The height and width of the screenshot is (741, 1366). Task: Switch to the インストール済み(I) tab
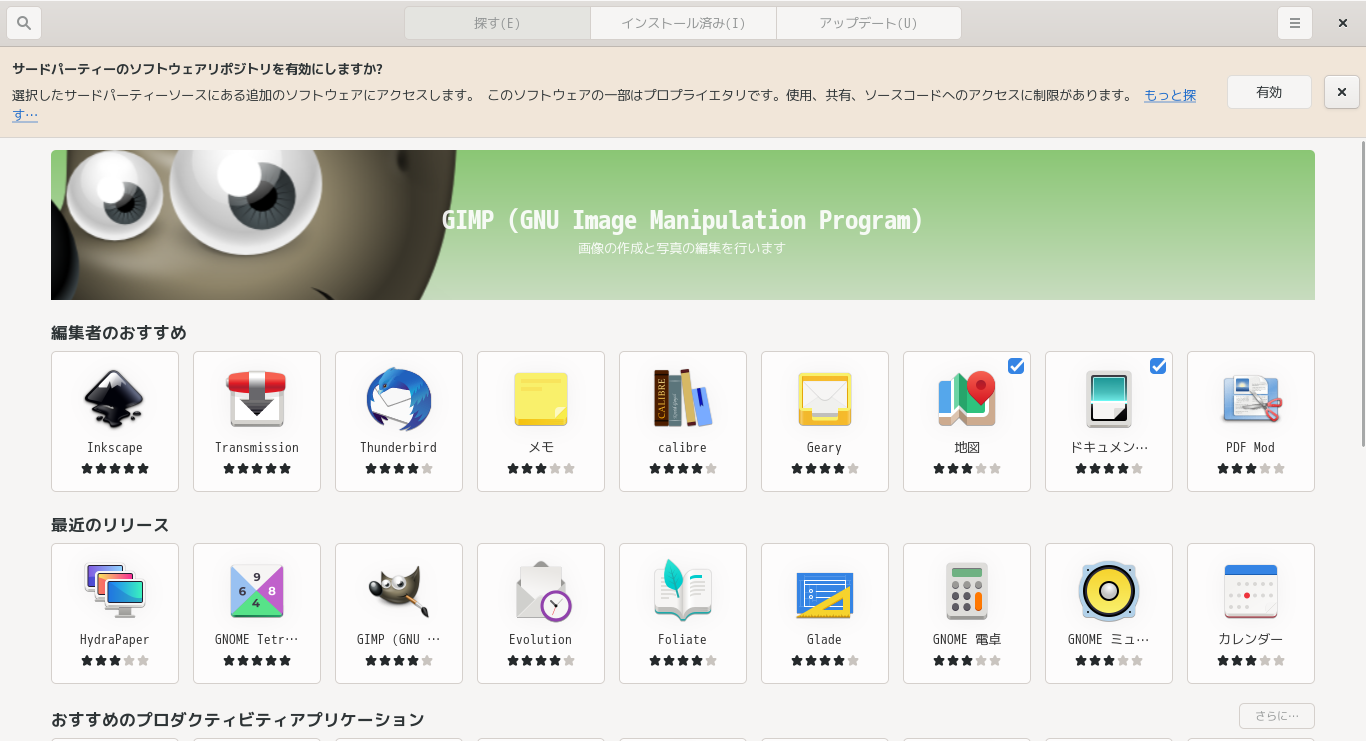[684, 23]
